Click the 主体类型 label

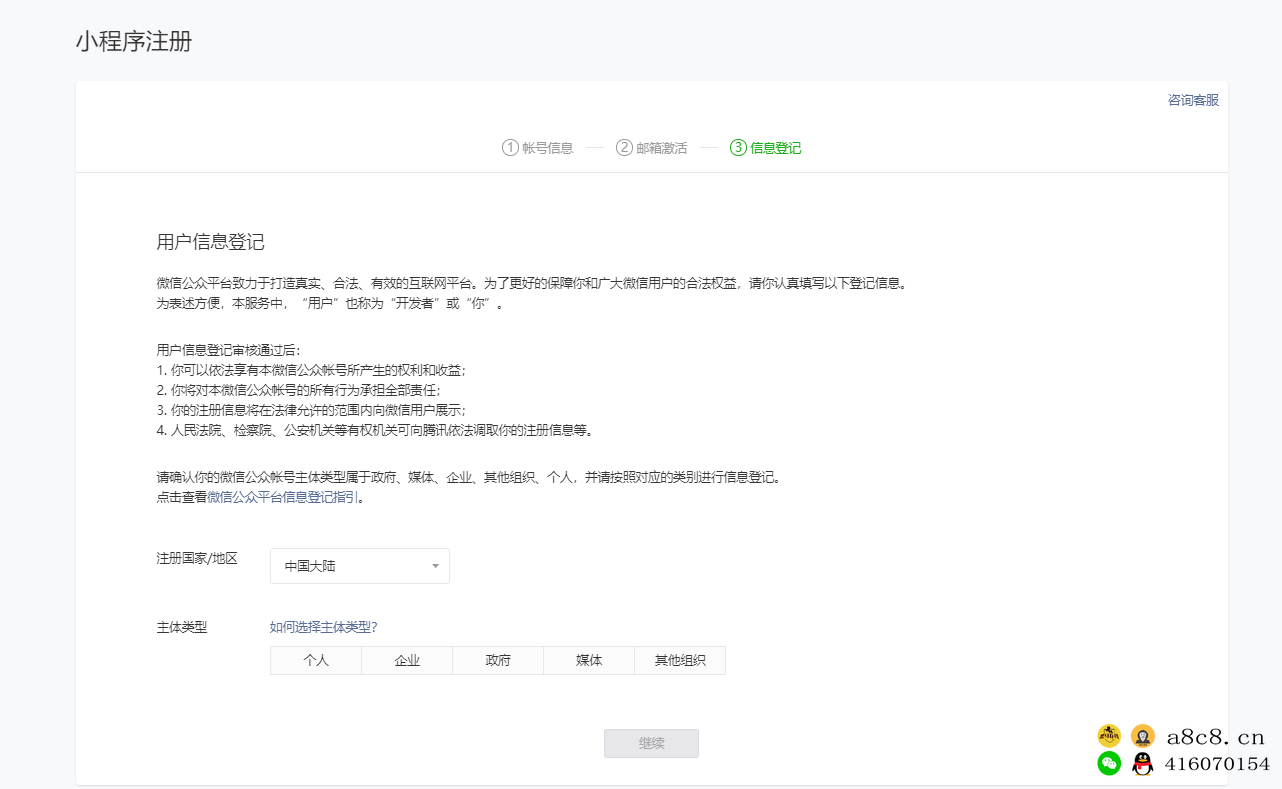click(182, 627)
